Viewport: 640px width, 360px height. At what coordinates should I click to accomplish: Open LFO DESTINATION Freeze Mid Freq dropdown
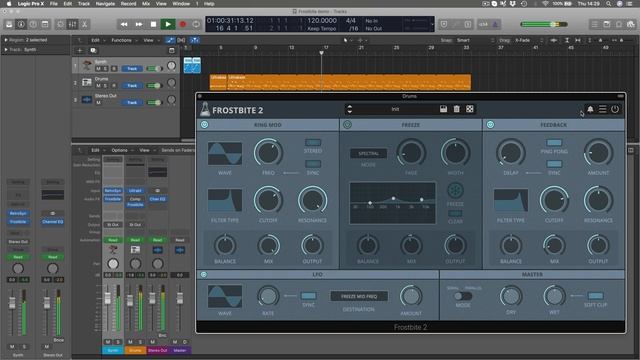tap(359, 296)
